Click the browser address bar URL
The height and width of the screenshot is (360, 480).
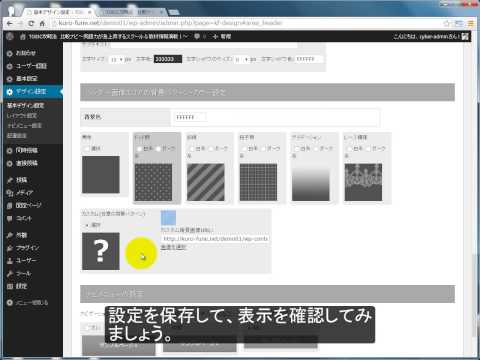coord(170,23)
